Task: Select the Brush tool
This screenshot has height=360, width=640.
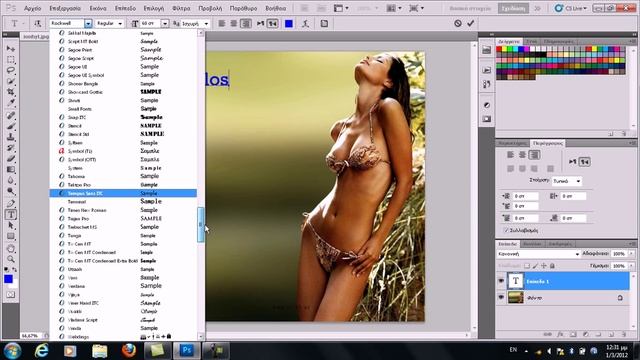Action: tap(11, 126)
